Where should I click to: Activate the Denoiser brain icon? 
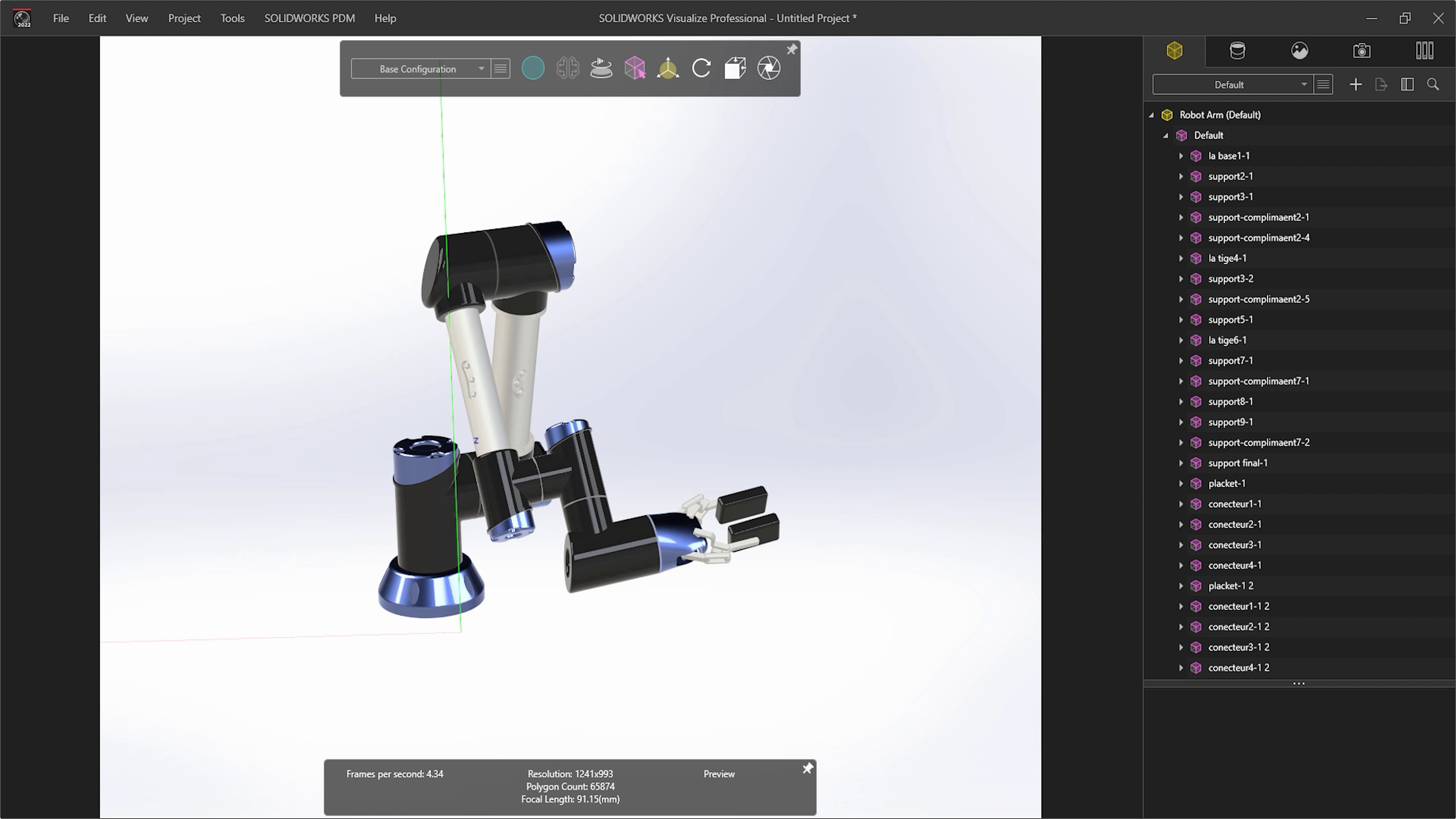click(568, 68)
